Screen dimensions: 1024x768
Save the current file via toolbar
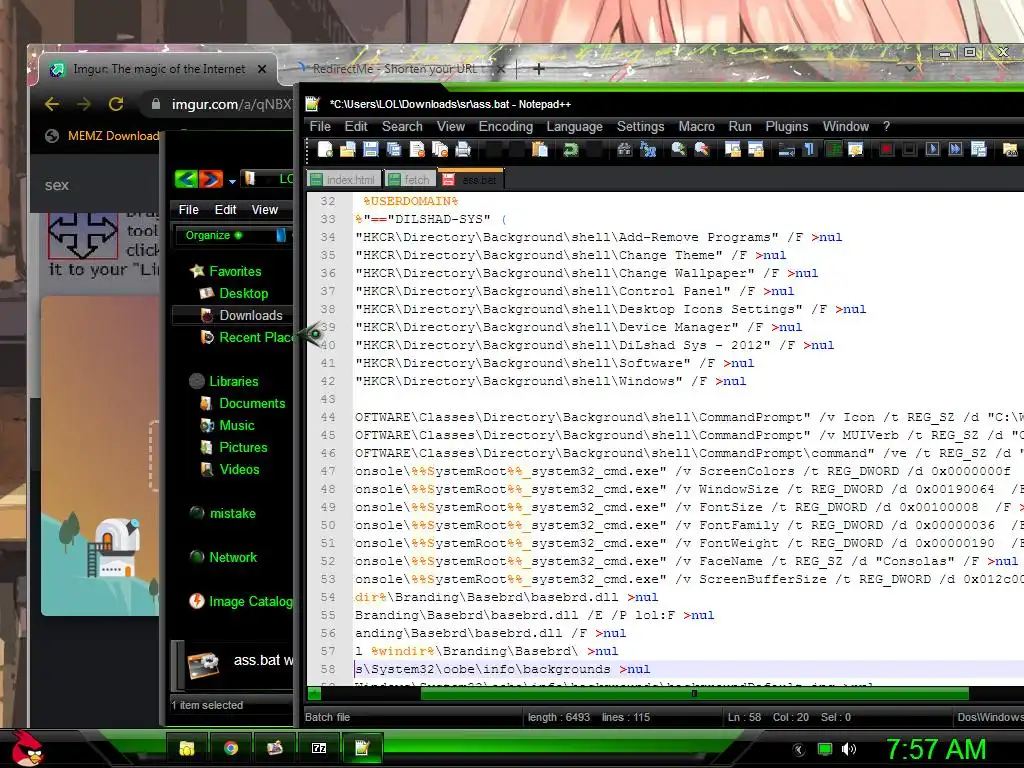pos(370,150)
